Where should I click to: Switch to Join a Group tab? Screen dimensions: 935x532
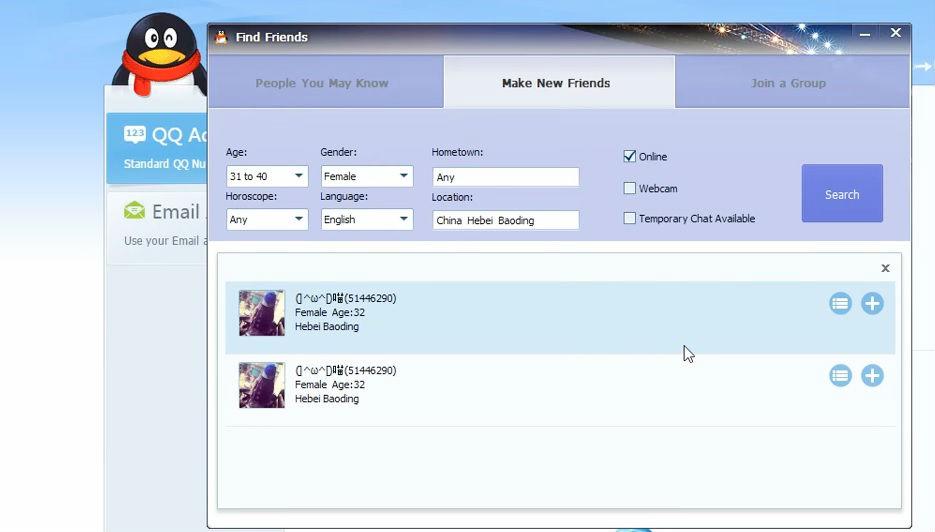[x=788, y=83]
